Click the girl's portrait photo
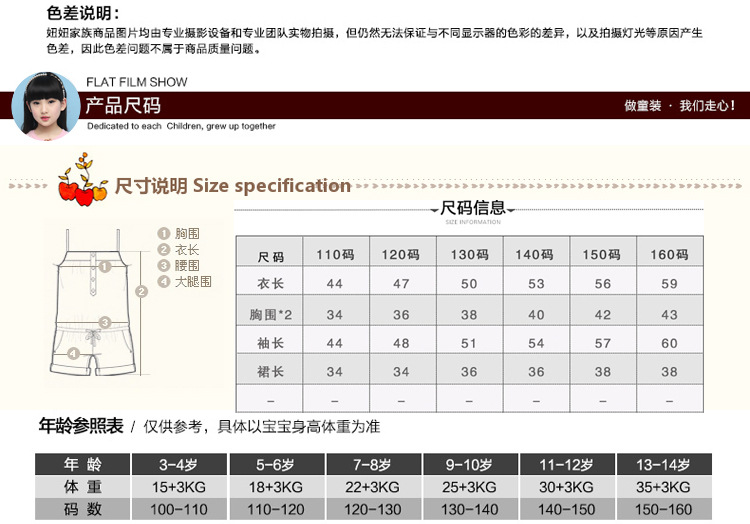 45,106
